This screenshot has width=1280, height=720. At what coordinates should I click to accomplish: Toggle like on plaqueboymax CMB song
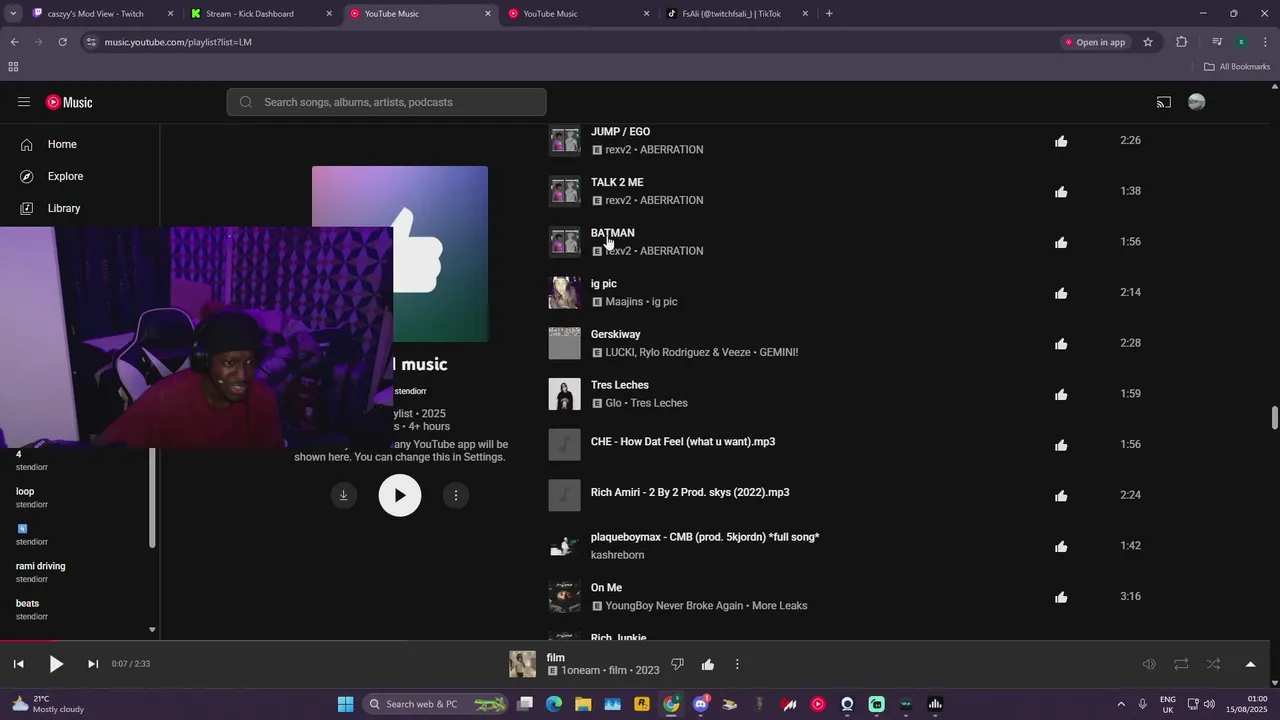coord(1061,546)
